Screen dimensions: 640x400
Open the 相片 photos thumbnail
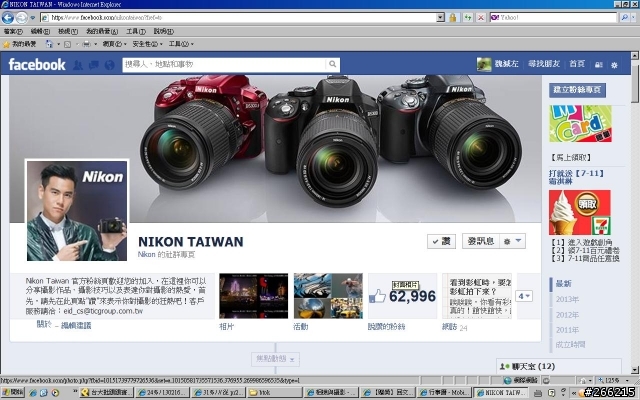pos(253,296)
